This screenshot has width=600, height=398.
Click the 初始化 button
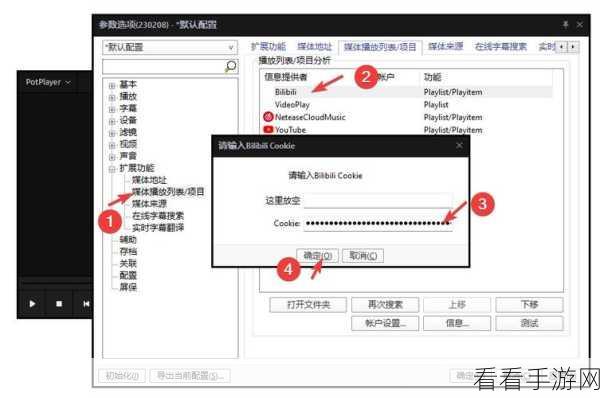122,376
